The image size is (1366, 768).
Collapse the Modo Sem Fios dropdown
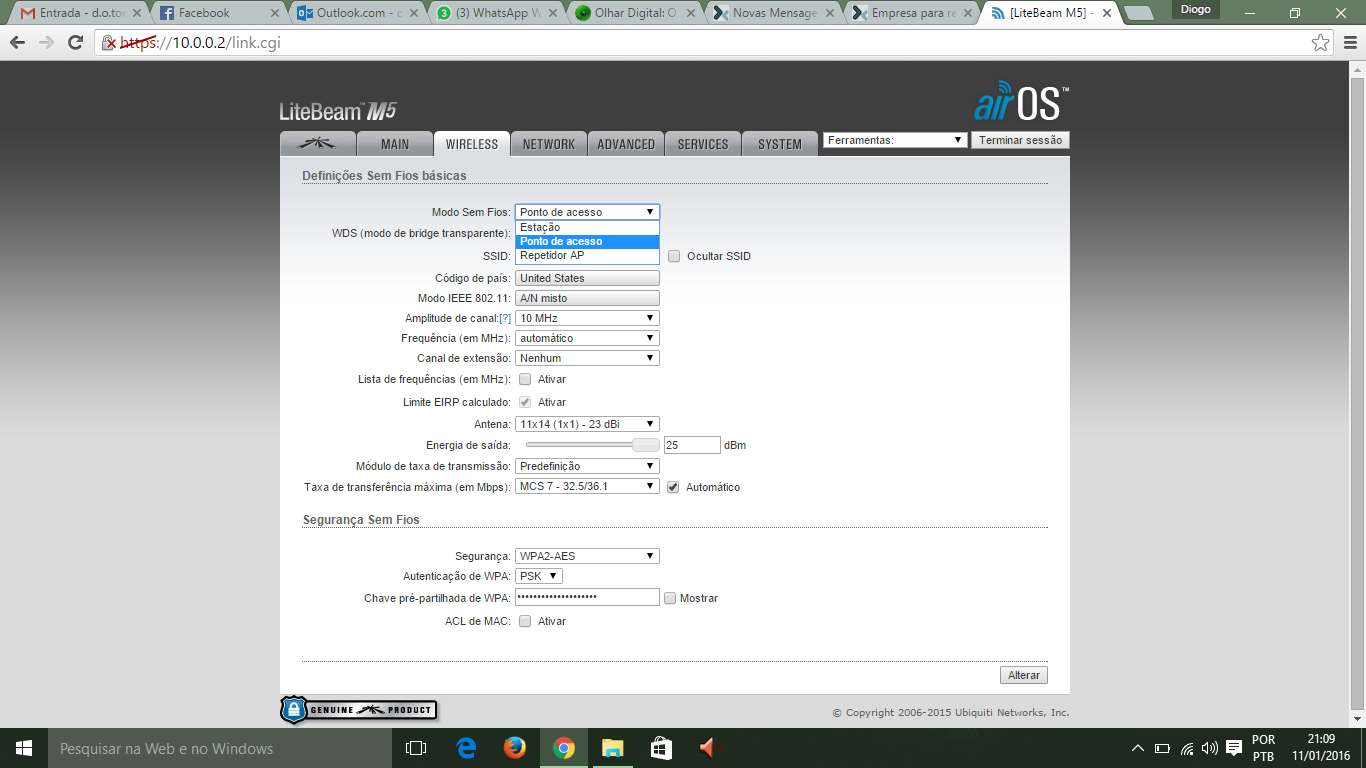pos(587,212)
